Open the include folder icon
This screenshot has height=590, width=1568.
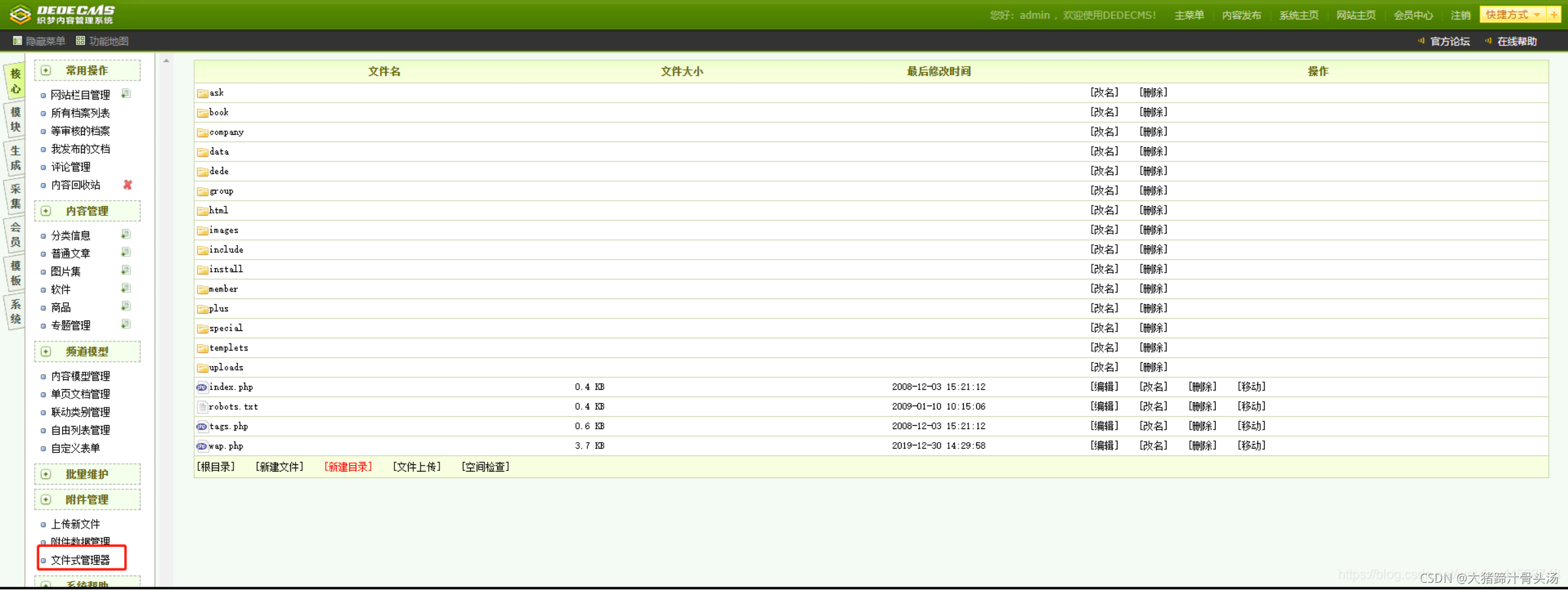pos(203,251)
